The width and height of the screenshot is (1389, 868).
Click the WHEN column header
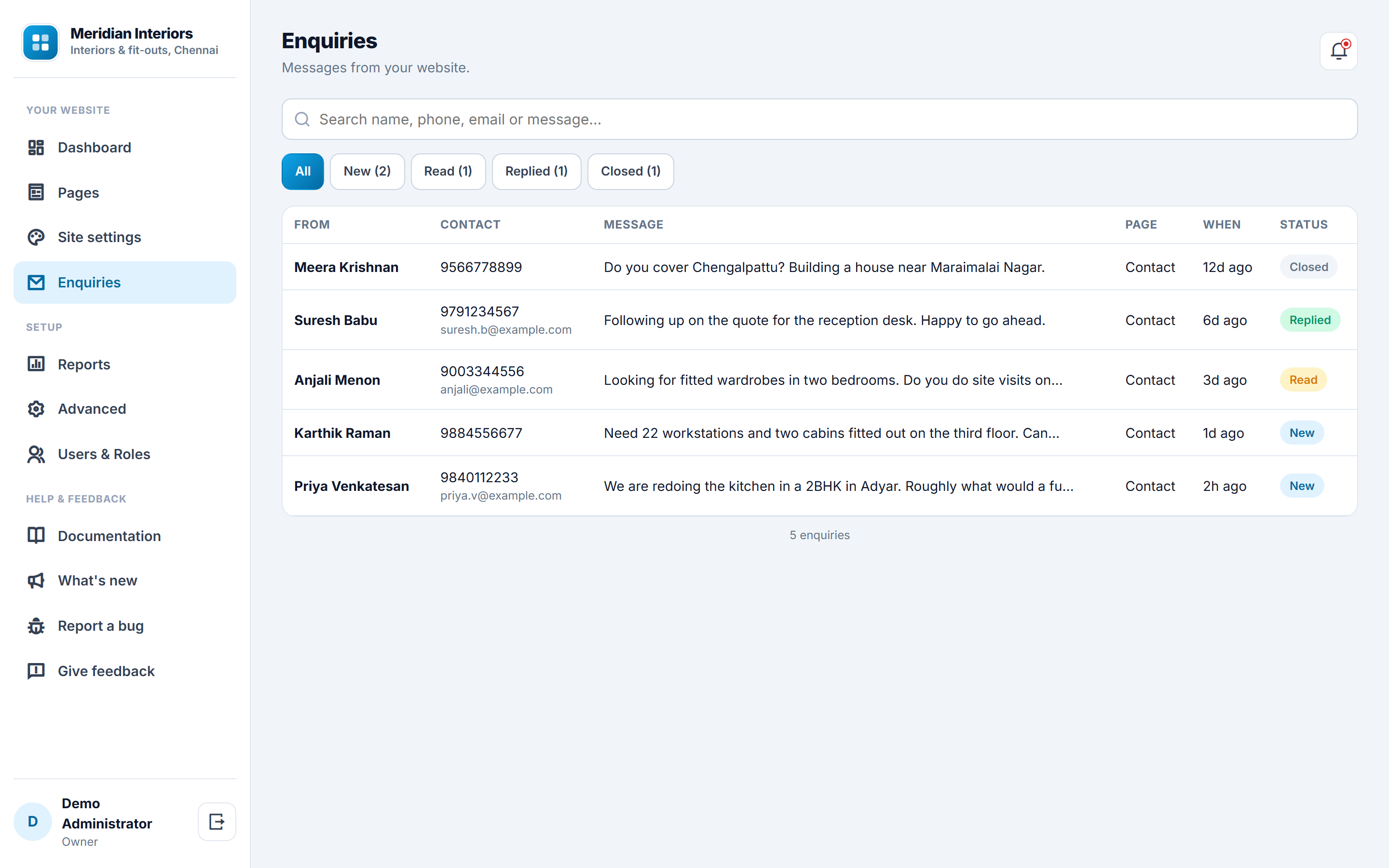[x=1221, y=224]
